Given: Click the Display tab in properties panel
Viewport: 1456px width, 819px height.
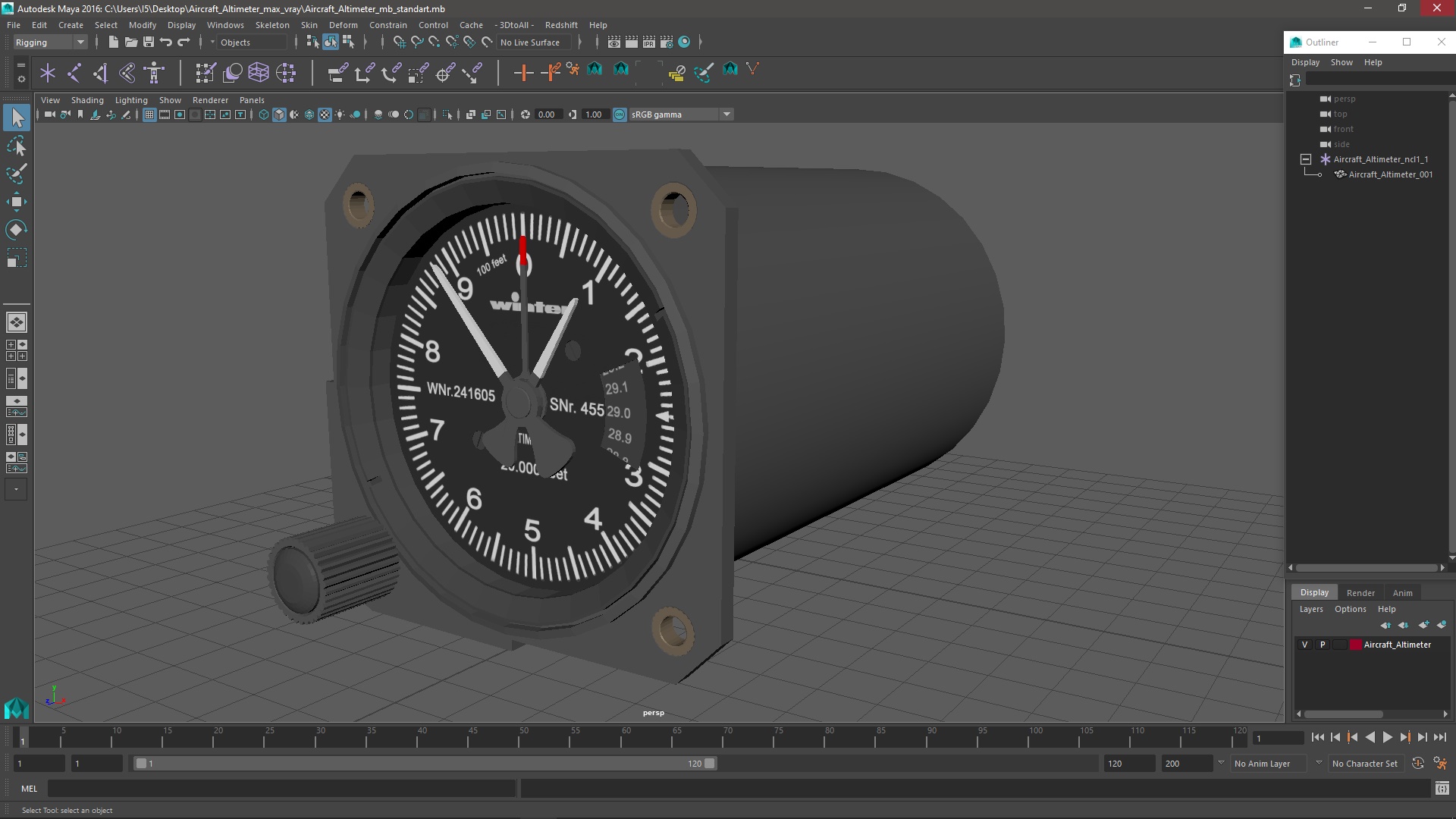Looking at the screenshot, I should tap(1314, 592).
